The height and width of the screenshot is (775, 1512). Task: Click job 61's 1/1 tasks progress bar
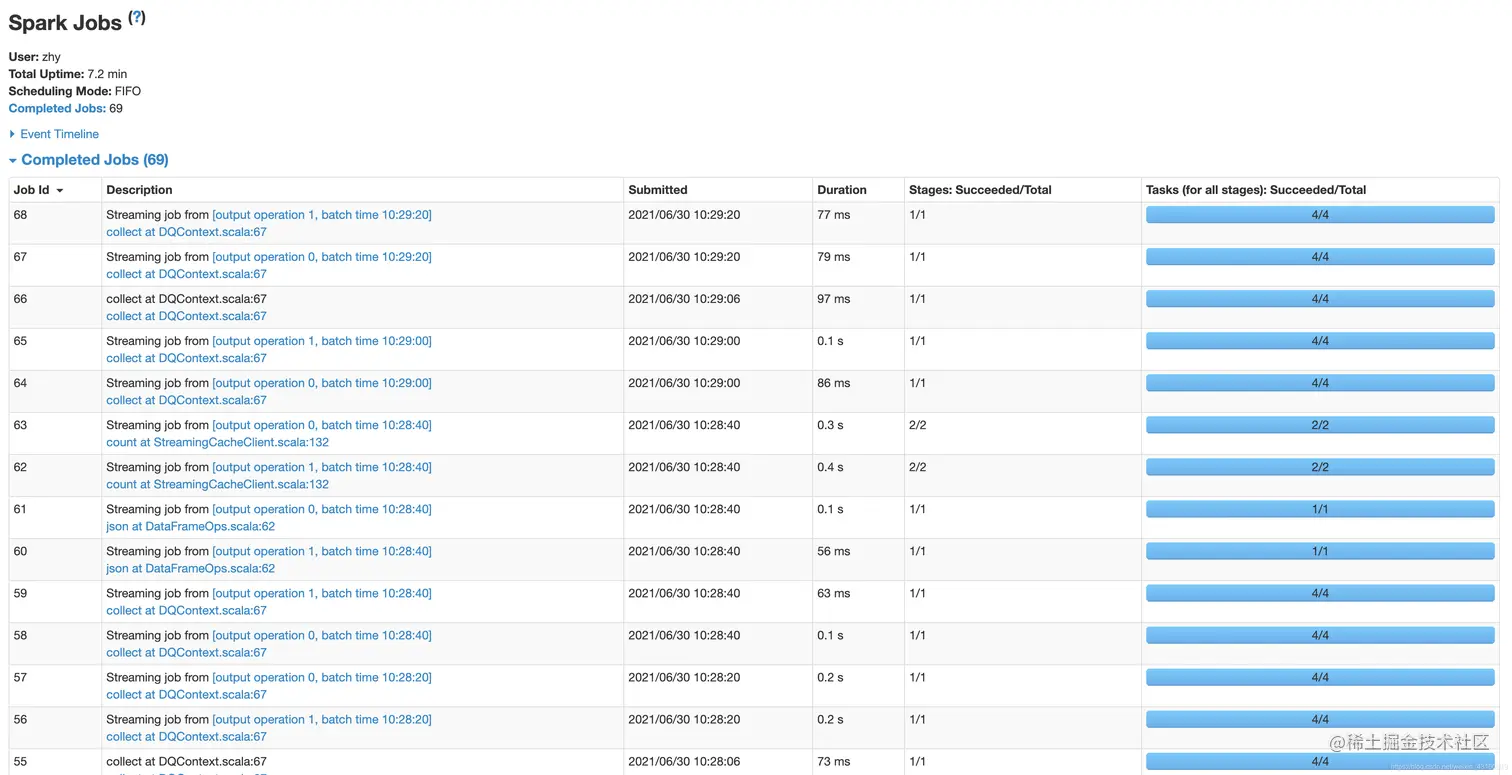(x=1320, y=509)
